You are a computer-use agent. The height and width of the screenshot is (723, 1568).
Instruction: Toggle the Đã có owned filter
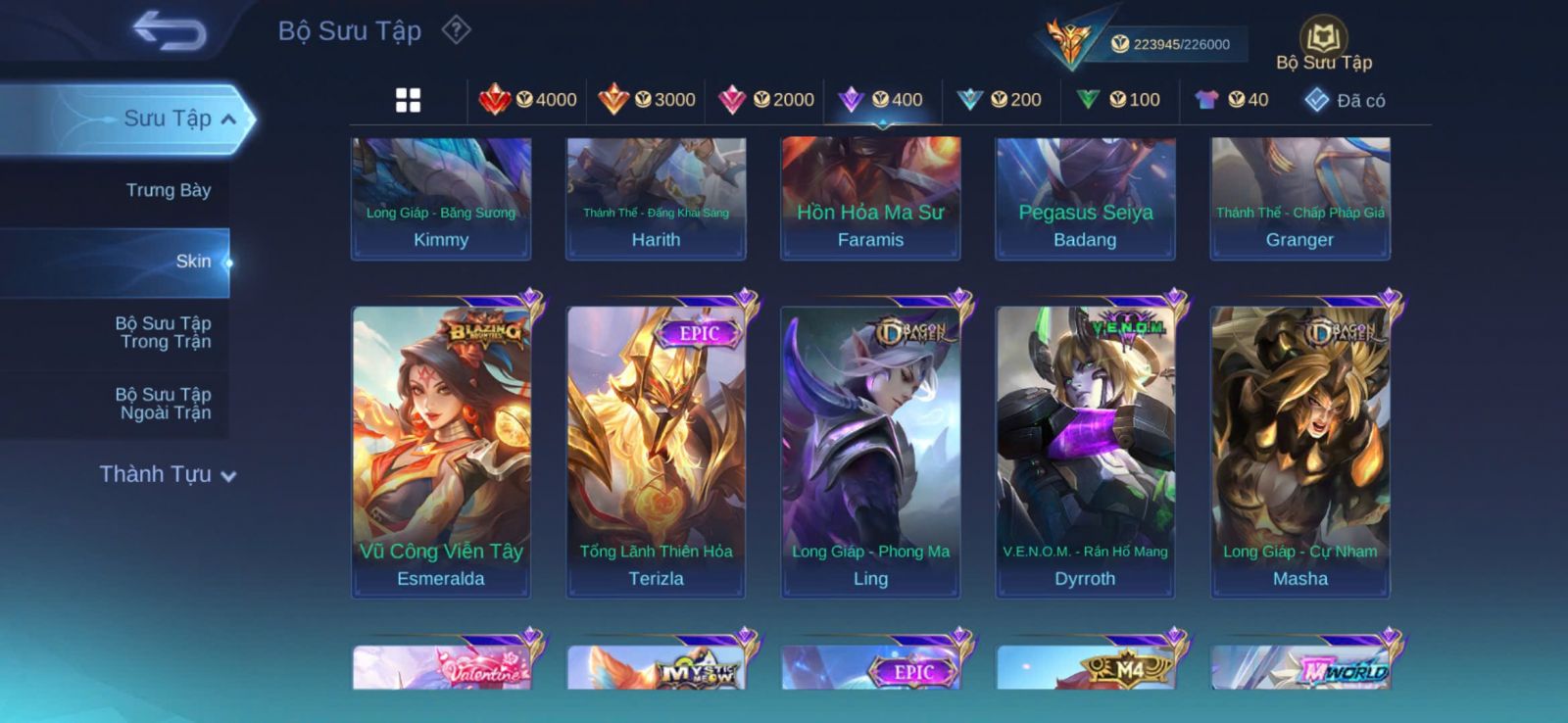1345,100
